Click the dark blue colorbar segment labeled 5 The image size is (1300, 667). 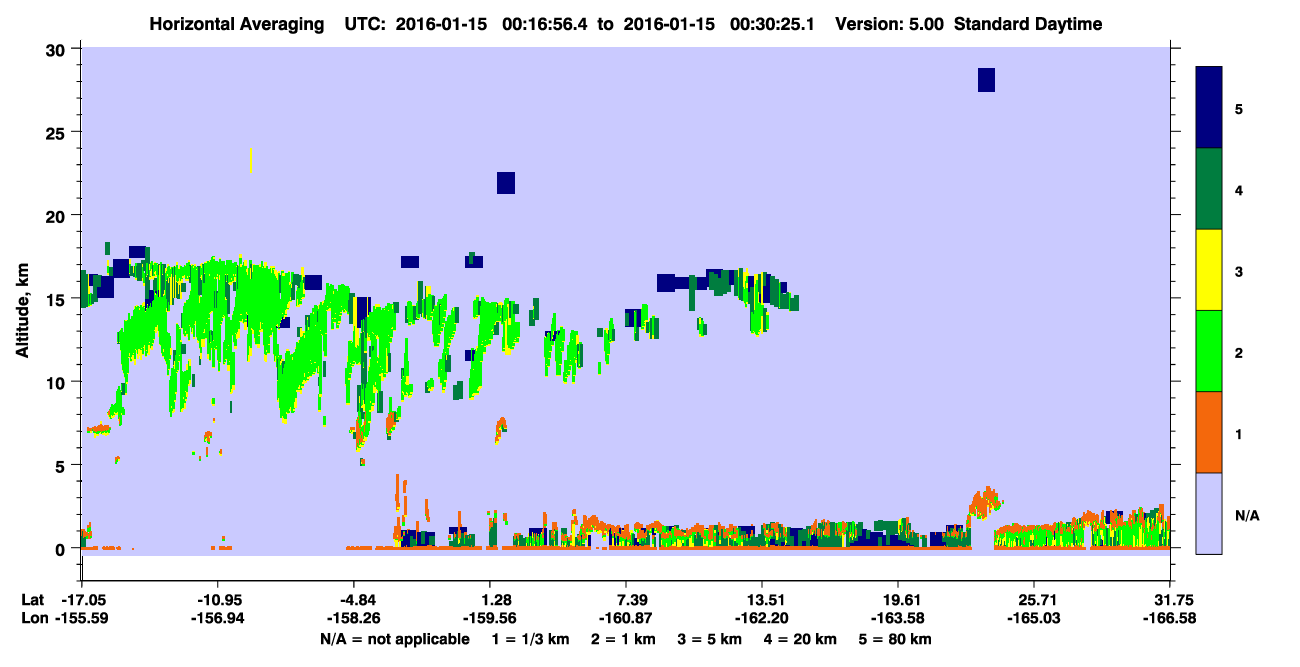pos(1209,108)
